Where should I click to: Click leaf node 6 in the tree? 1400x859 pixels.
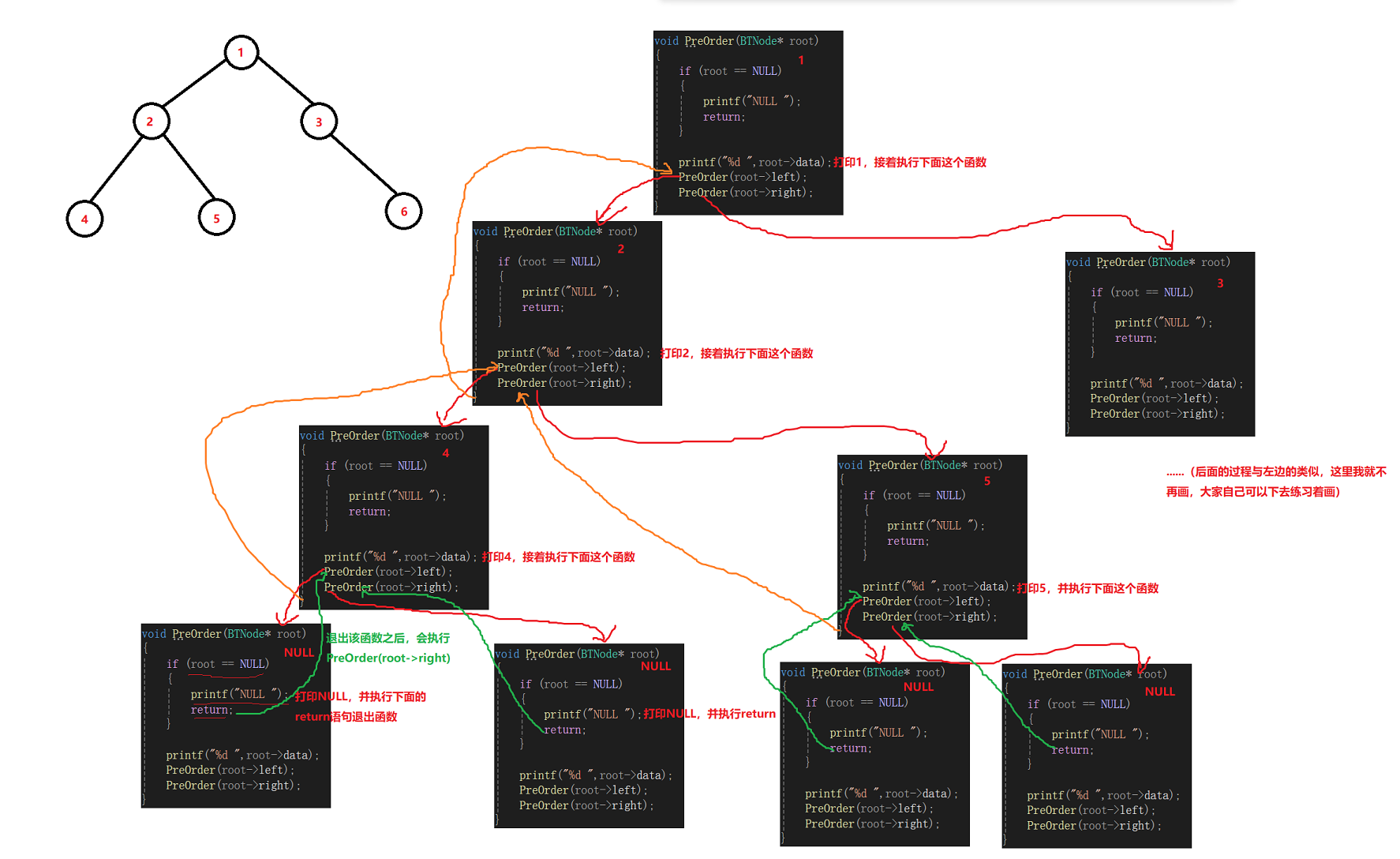pyautogui.click(x=404, y=211)
